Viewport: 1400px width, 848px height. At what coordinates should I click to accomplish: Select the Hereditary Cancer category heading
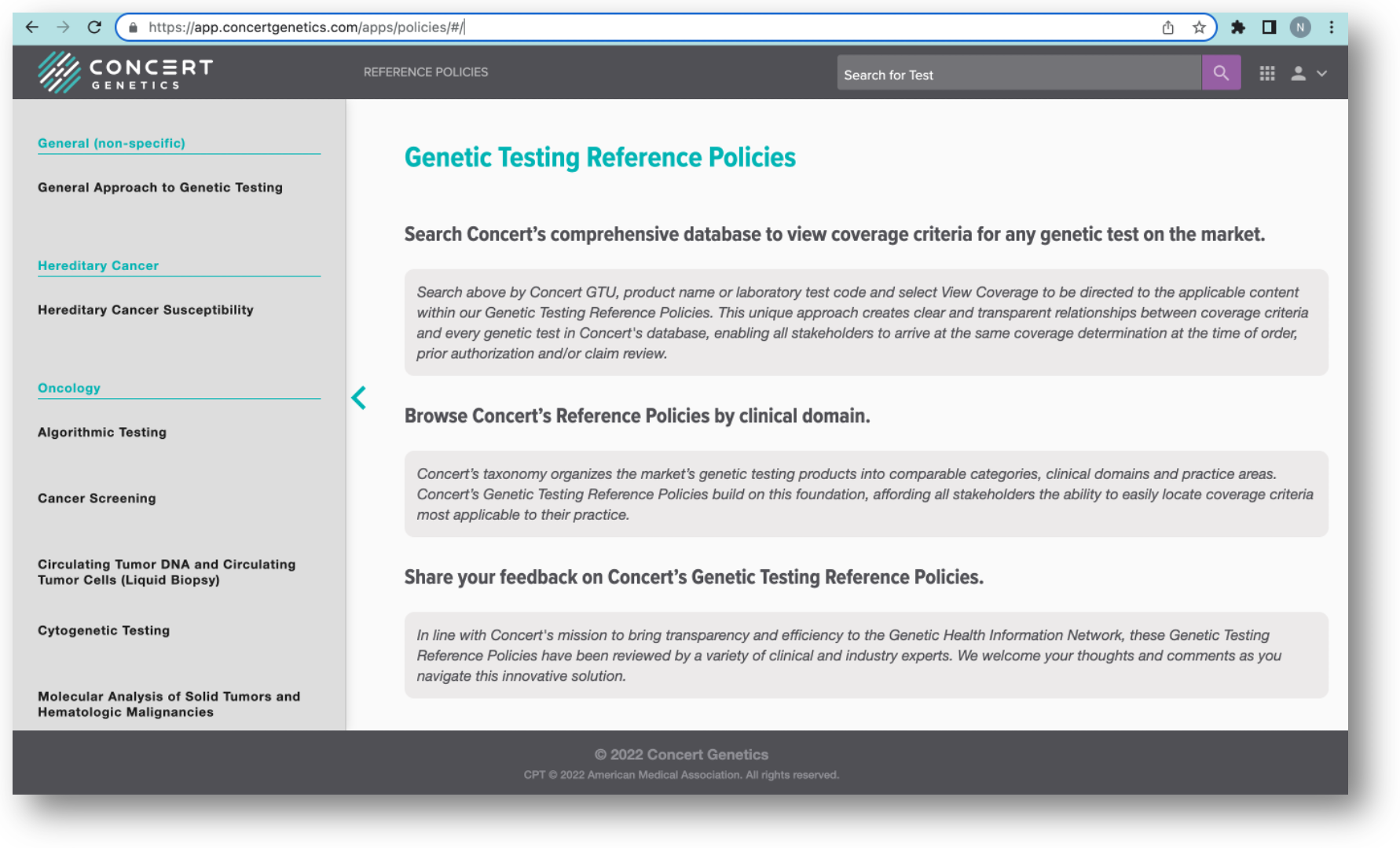click(98, 265)
